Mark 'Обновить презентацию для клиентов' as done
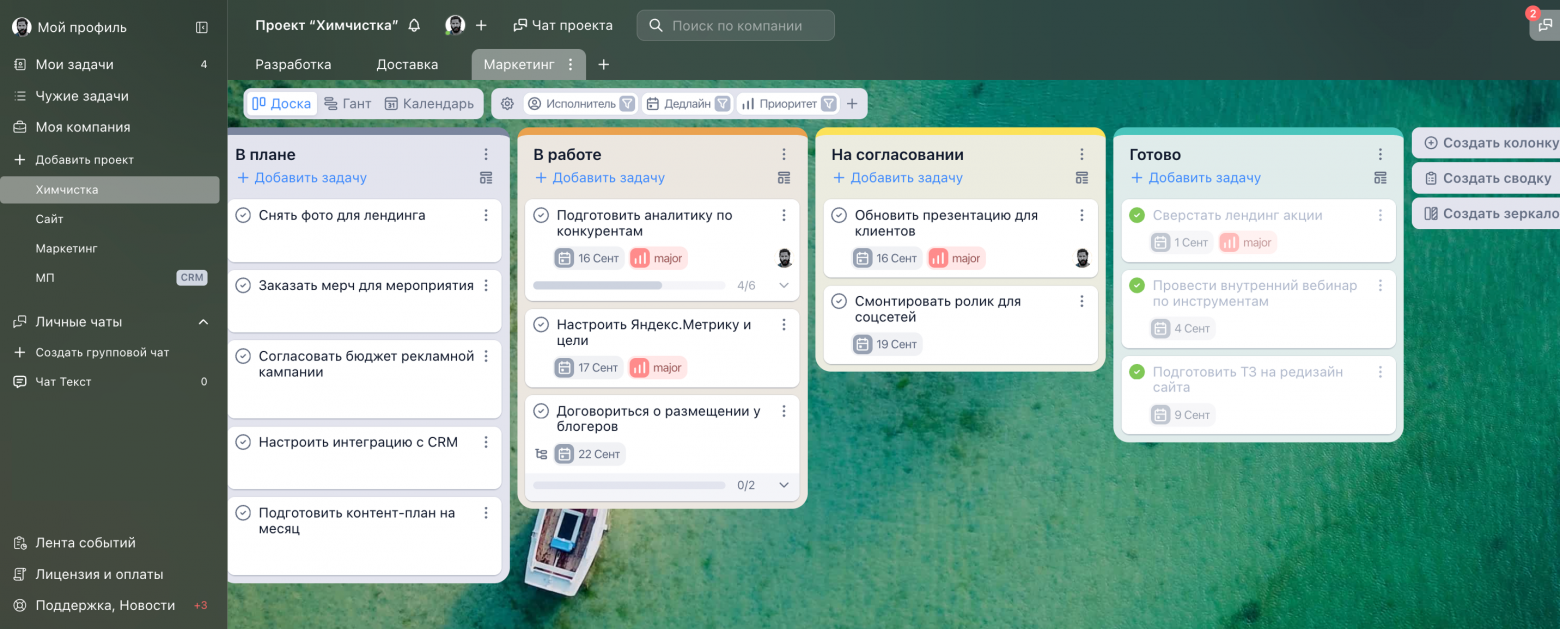The image size is (1560, 629). click(840, 214)
